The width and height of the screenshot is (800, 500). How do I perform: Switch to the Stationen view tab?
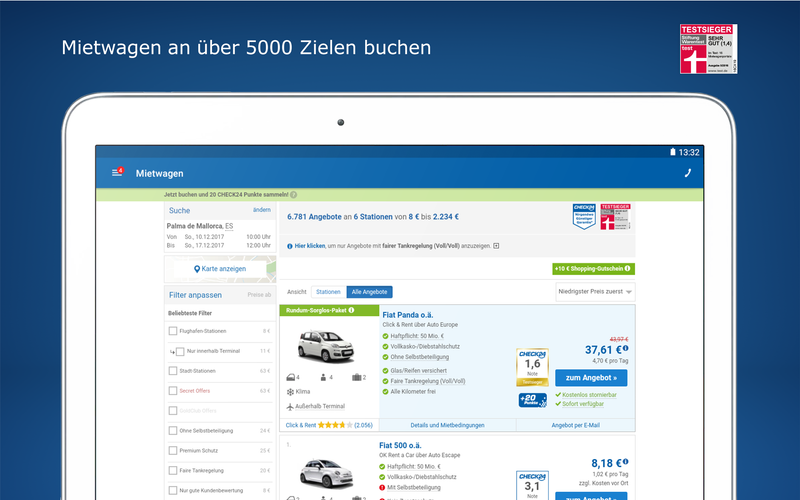coord(329,292)
